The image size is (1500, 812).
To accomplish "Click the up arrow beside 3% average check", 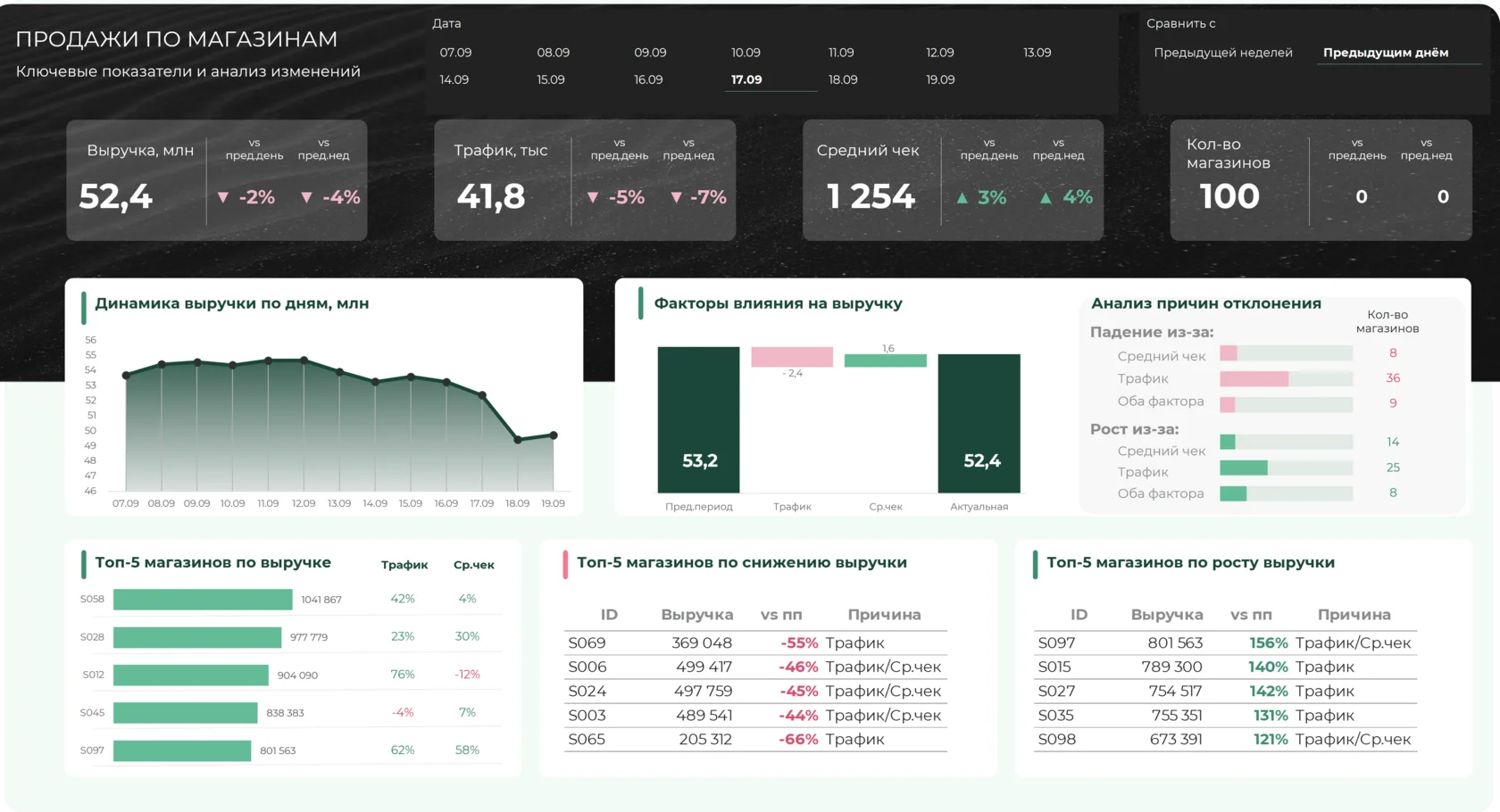I will pyautogui.click(x=962, y=197).
